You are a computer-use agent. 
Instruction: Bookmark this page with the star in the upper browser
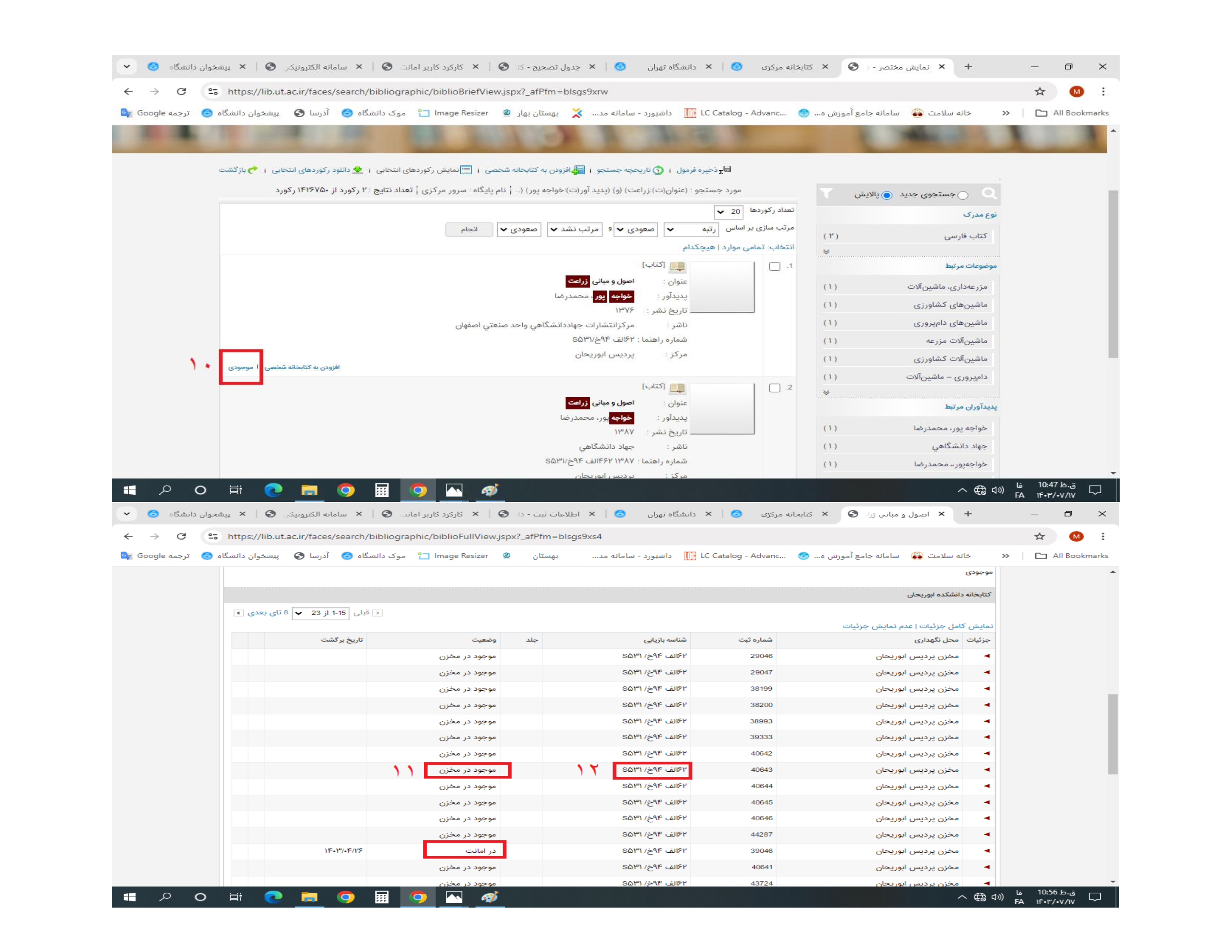(1040, 91)
